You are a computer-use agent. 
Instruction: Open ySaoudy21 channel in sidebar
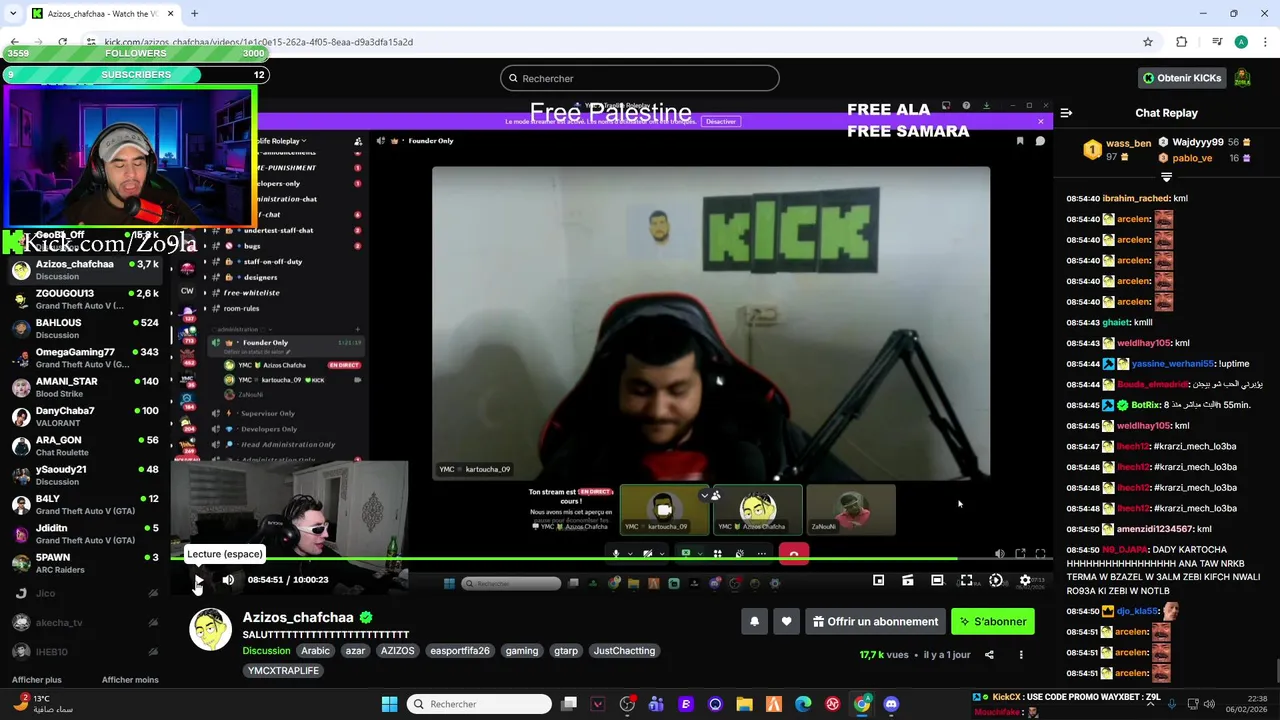[85, 475]
